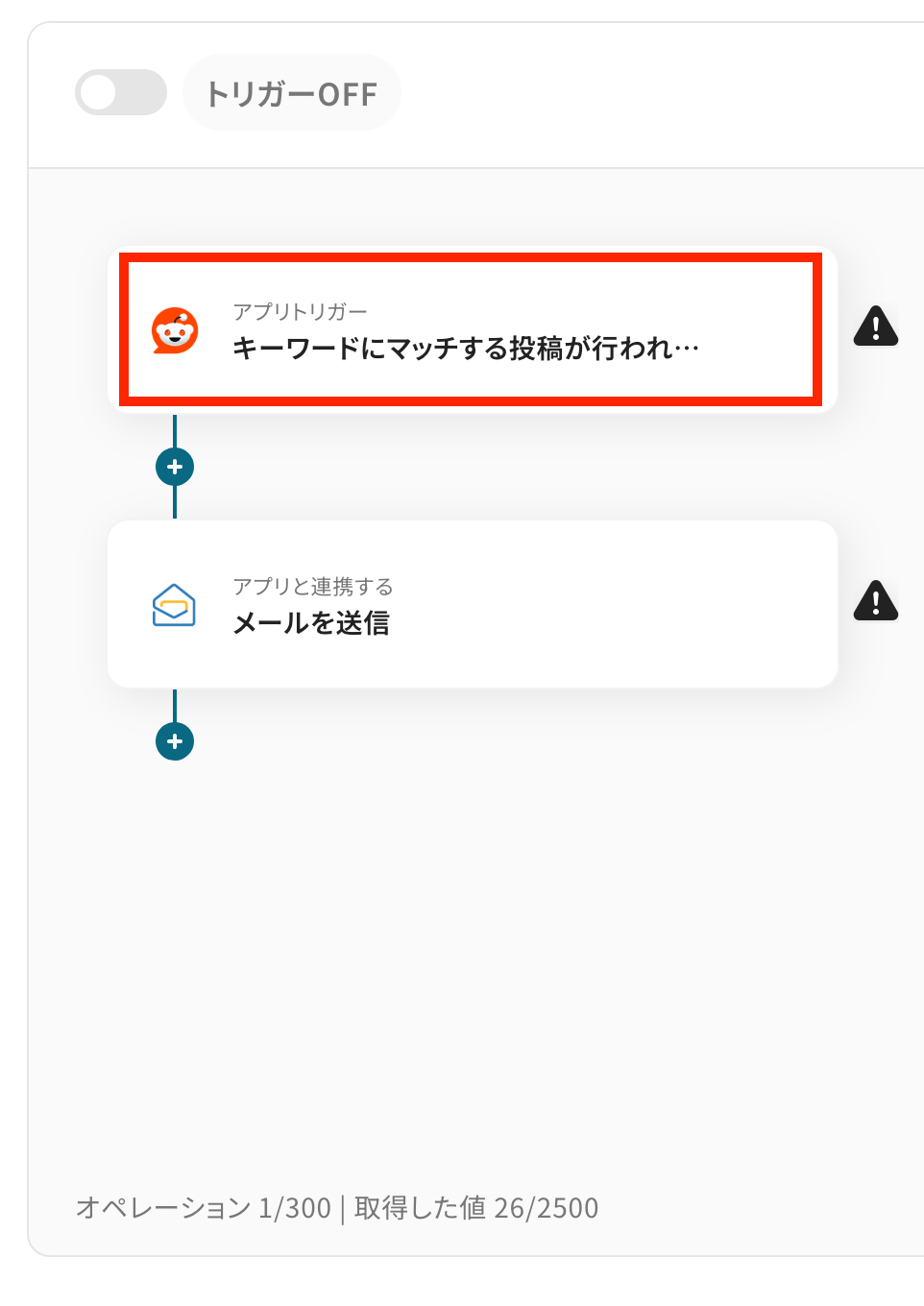This screenshot has height=1306, width=924.
Task: Click empty canvas area below the flow
Action: (x=480, y=960)
